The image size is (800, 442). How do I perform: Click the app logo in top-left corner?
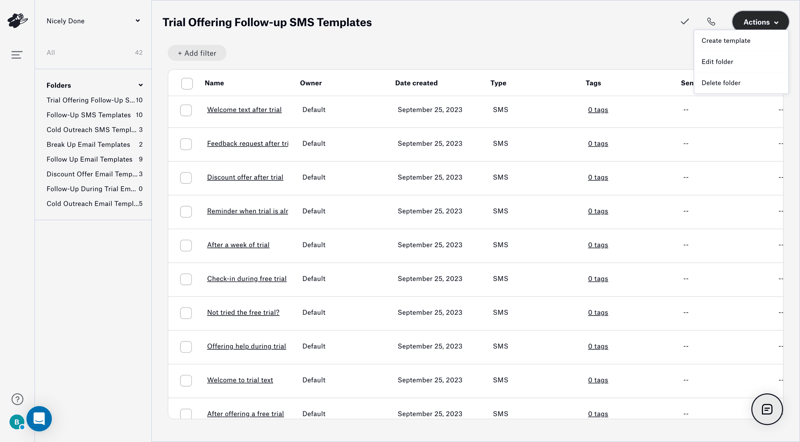pyautogui.click(x=17, y=20)
